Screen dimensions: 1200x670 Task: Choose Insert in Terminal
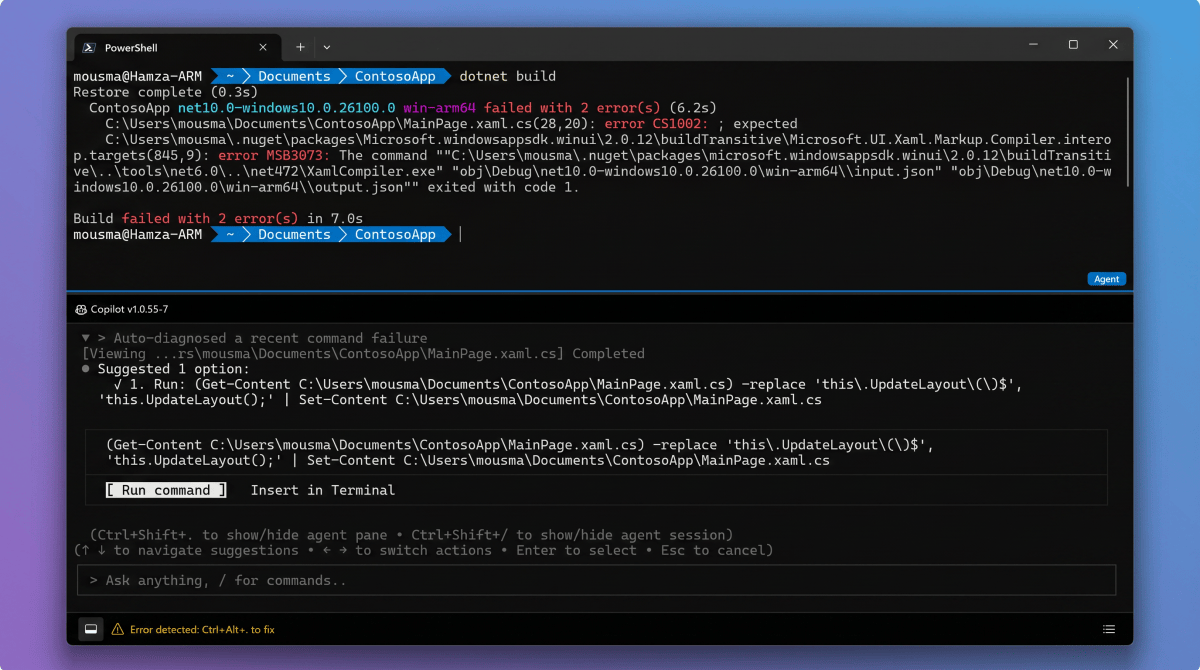[x=323, y=490]
